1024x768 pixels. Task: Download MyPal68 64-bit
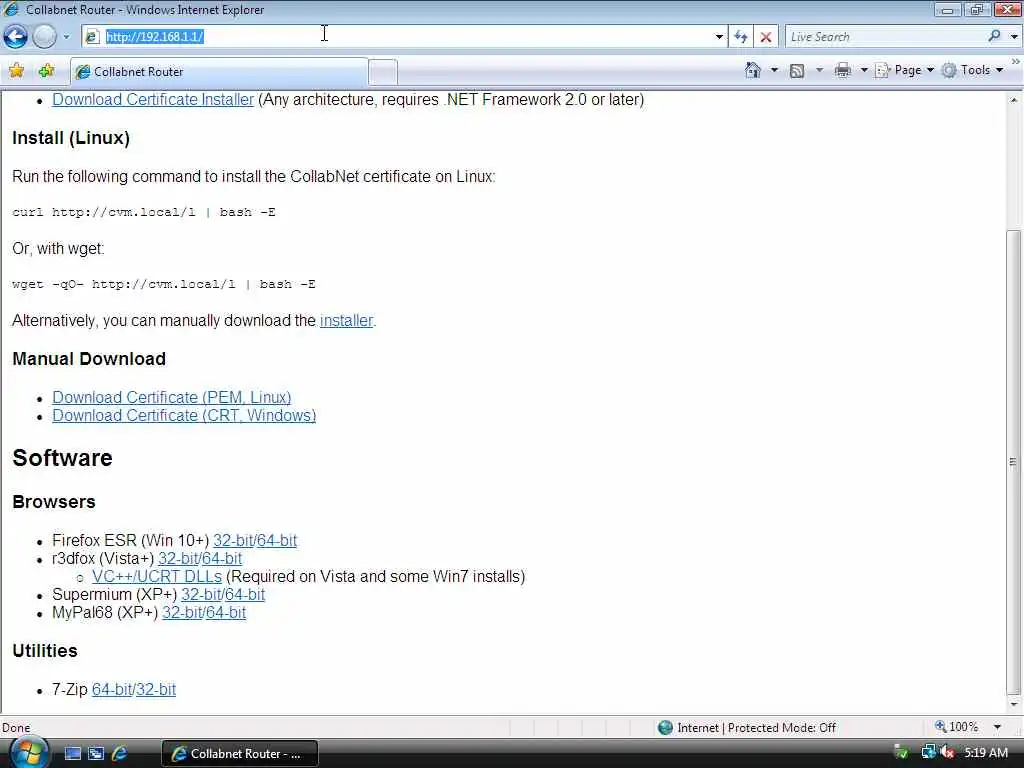(226, 613)
